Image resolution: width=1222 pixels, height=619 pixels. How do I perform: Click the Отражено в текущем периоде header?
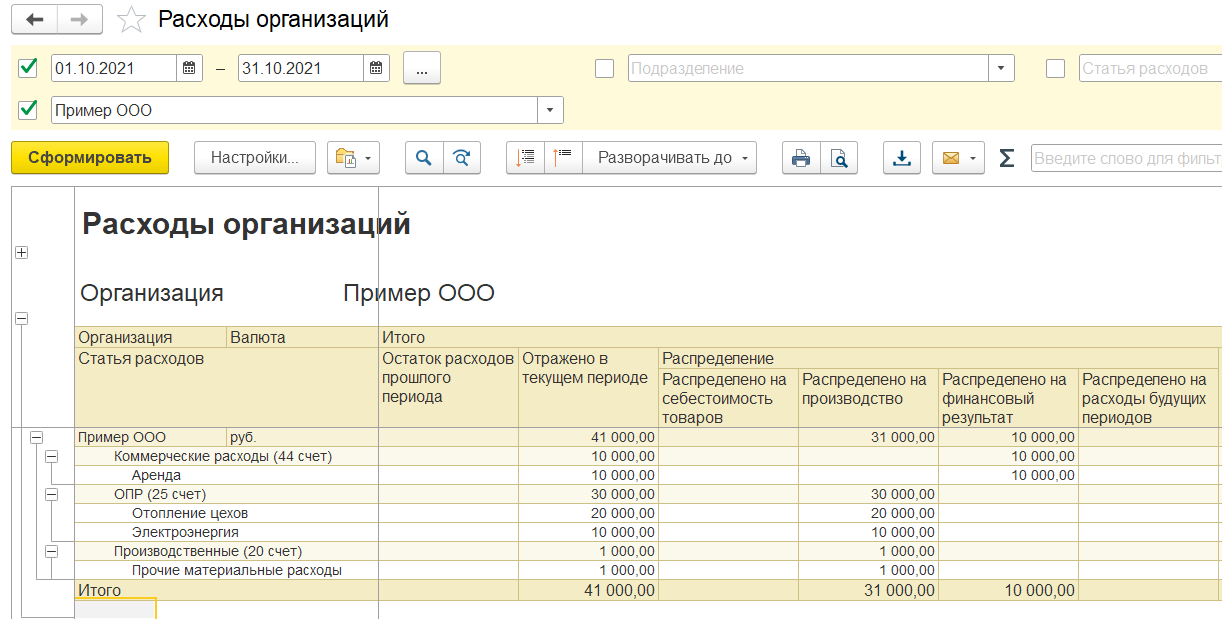pos(589,388)
